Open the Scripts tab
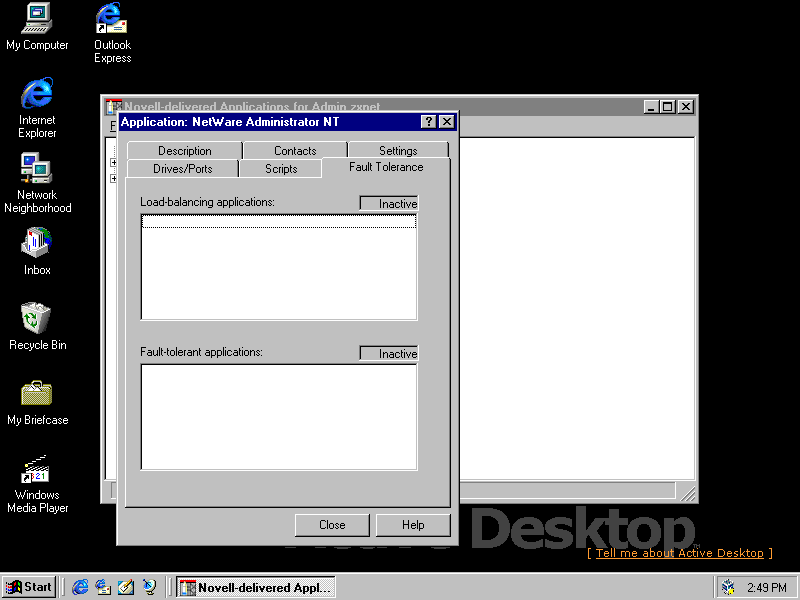 point(281,169)
